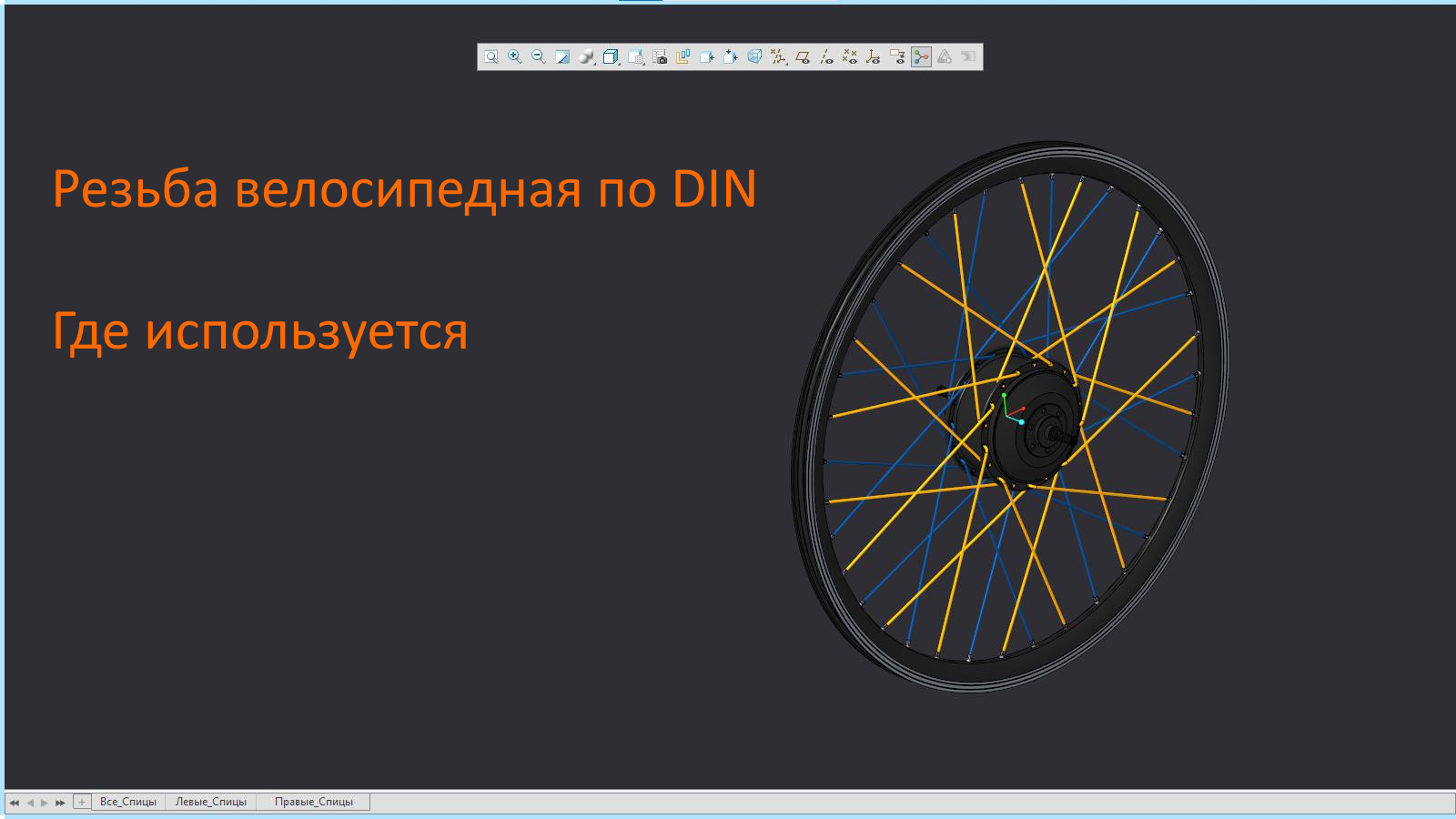
Task: Expand options arrow beside the notes icon
Action: 642,66
